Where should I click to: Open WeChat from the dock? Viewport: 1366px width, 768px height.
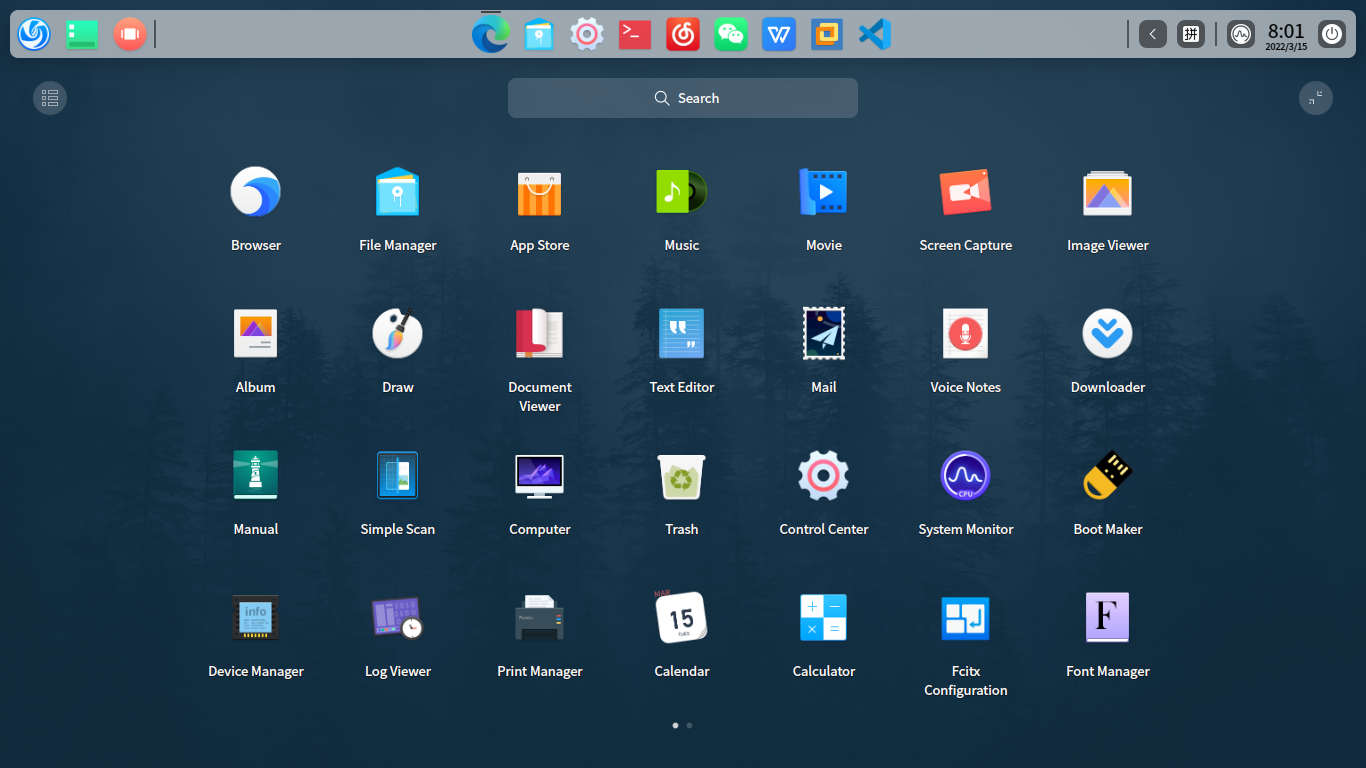(731, 35)
